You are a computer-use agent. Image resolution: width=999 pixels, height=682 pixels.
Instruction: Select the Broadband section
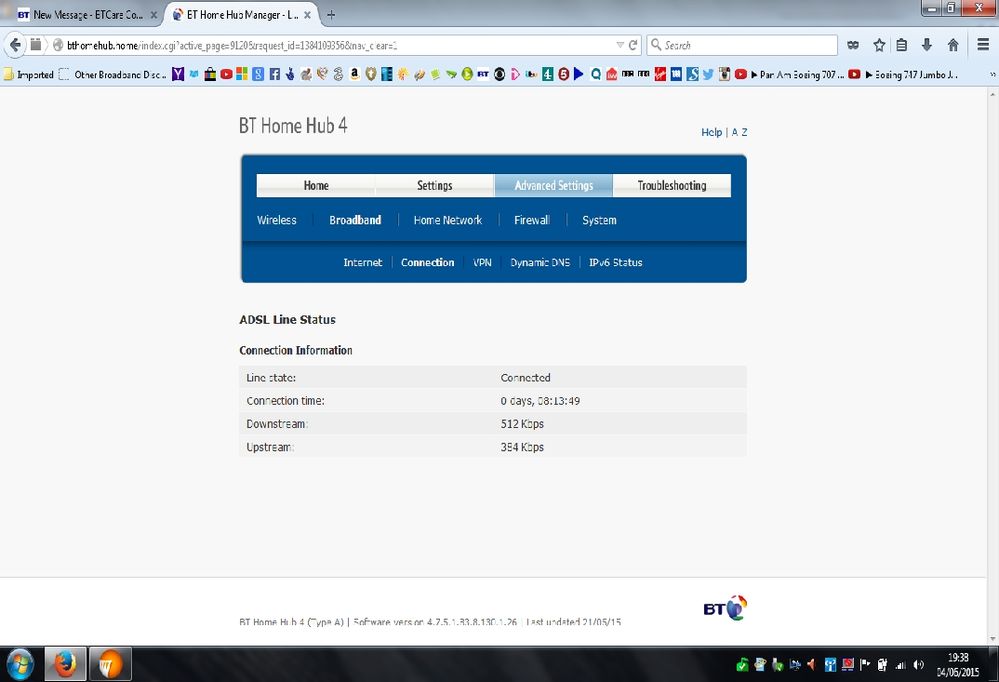(x=355, y=220)
